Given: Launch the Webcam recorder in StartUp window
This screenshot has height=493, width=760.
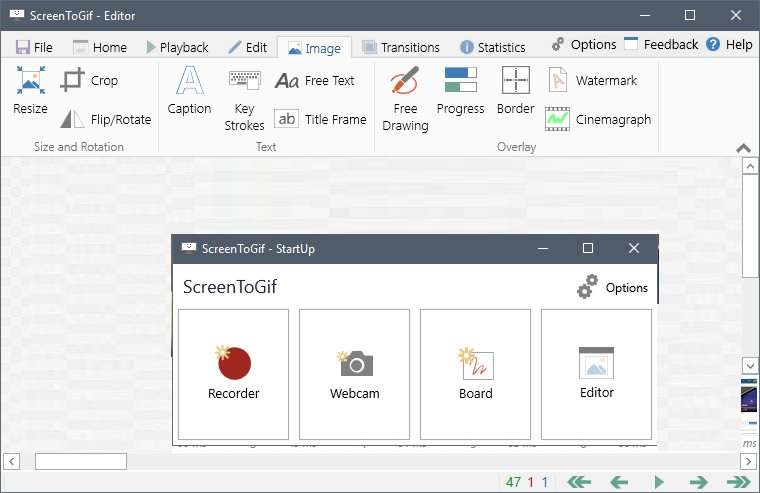Looking at the screenshot, I should 354,374.
